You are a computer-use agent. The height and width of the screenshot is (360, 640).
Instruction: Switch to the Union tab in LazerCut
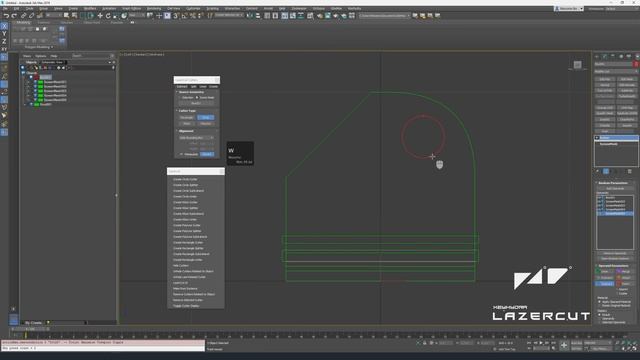[203, 87]
